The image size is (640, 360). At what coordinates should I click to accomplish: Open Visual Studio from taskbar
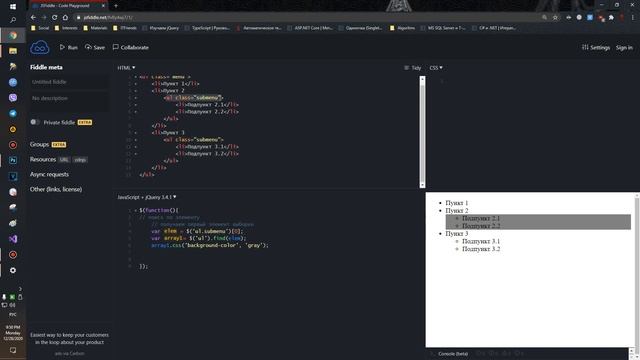(x=13, y=239)
